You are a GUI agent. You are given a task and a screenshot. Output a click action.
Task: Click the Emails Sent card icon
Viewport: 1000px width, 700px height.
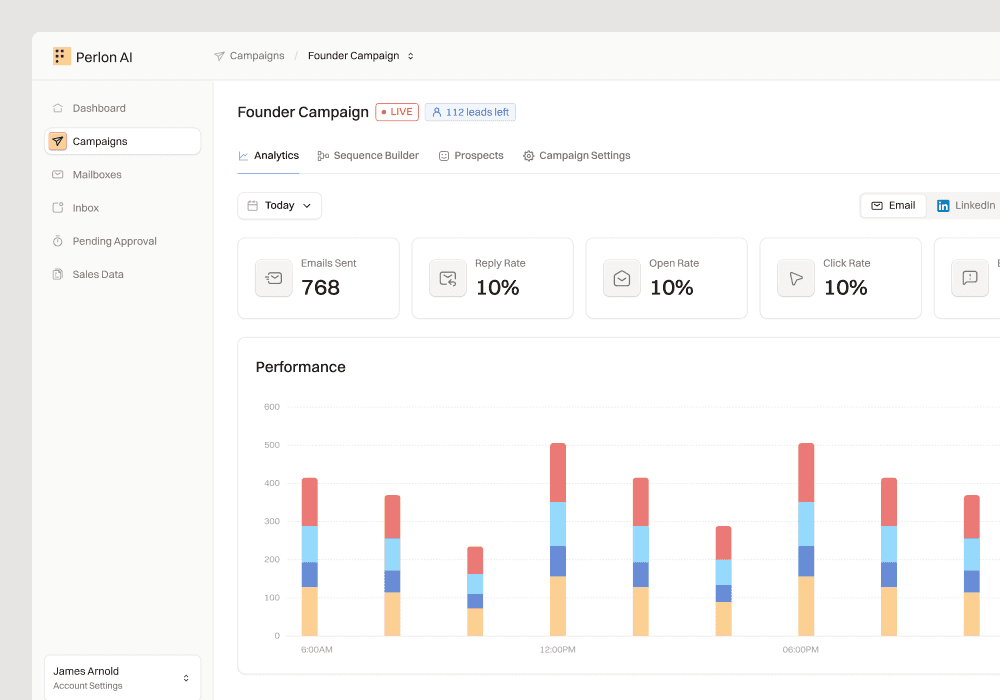point(274,278)
